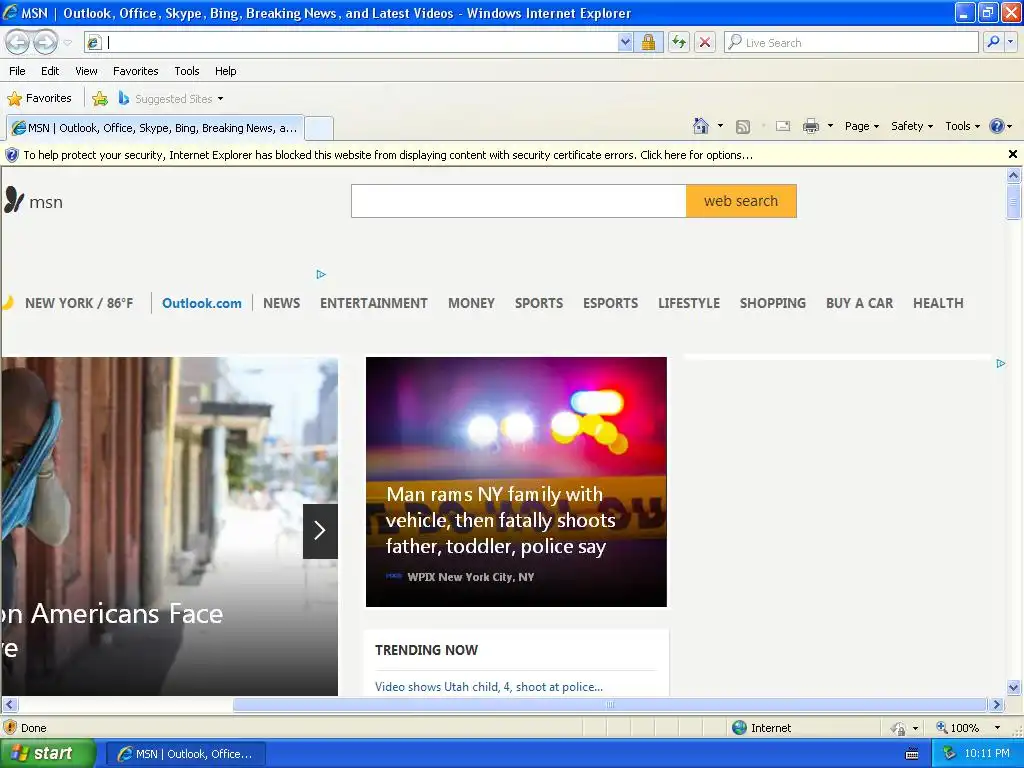This screenshot has height=768, width=1024.
Task: Click vertical scrollbar down arrow
Action: click(1014, 687)
